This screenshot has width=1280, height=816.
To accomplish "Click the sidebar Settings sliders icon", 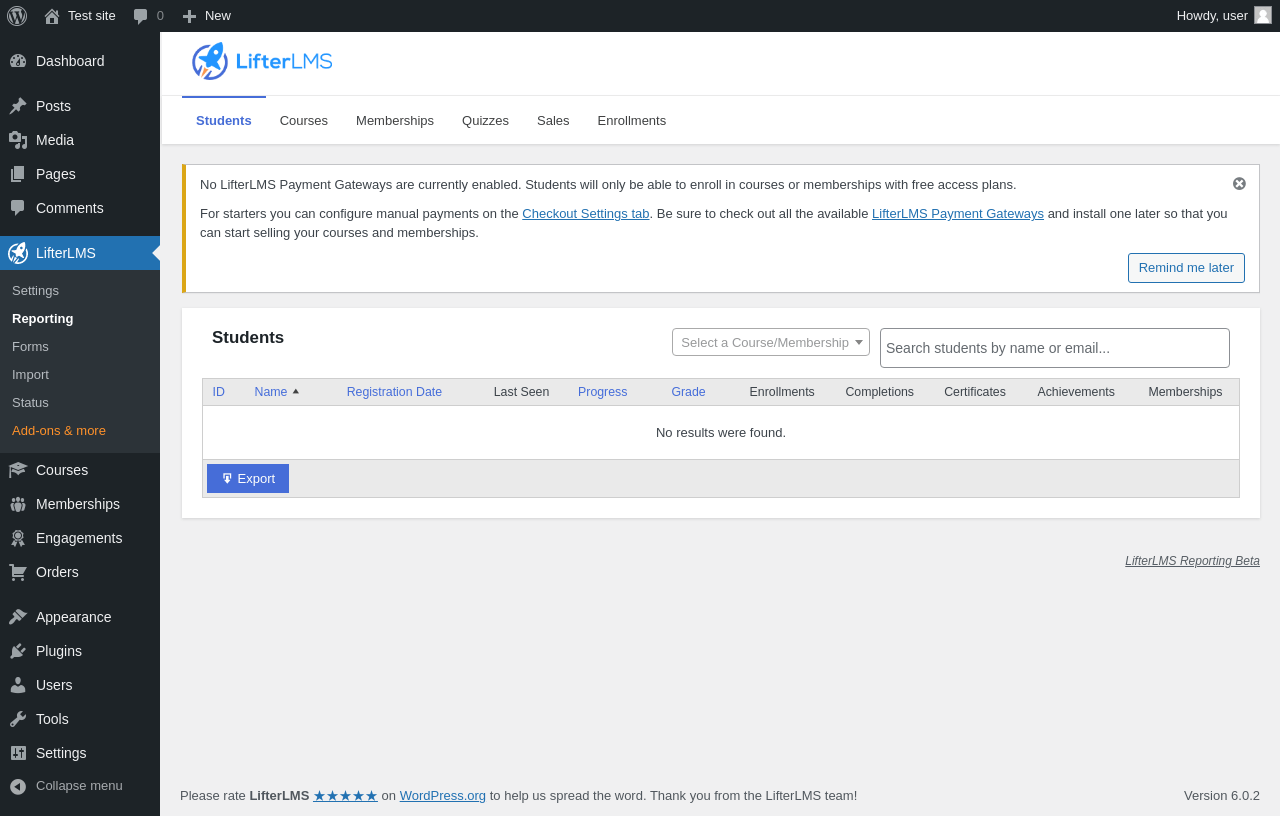I will (18, 753).
